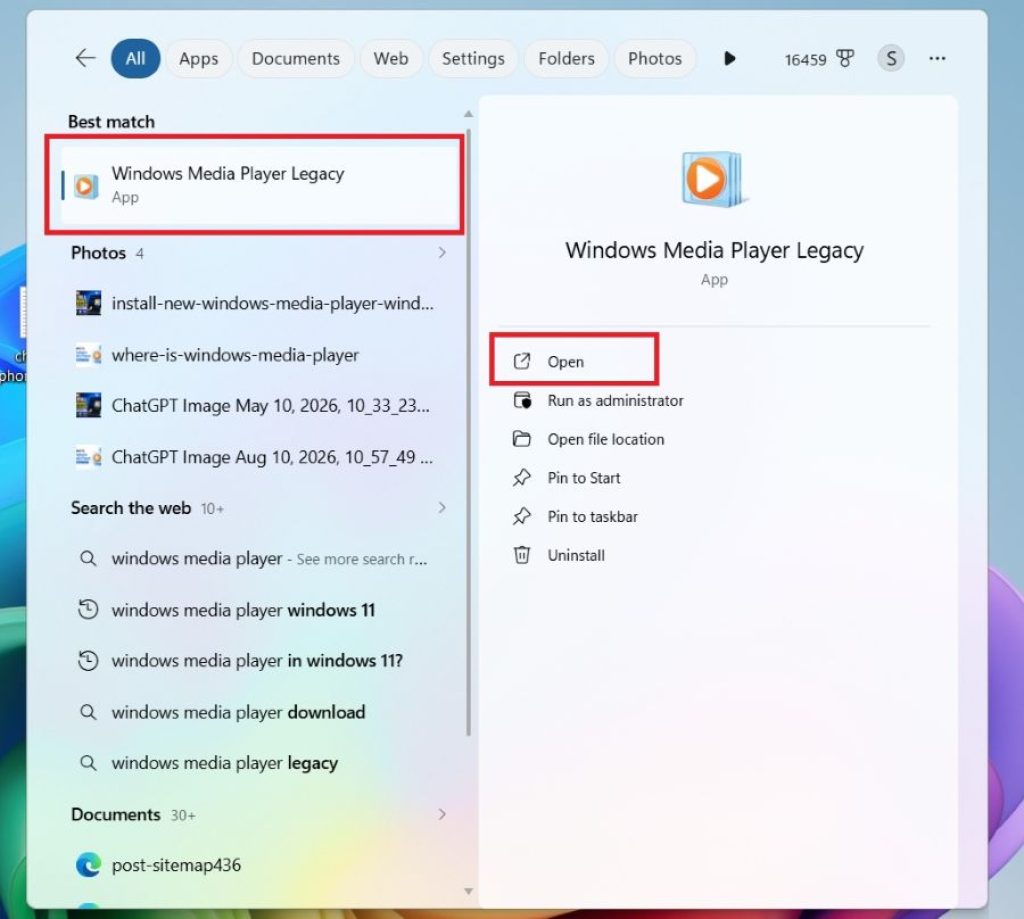1024x919 pixels.
Task: Go back with the left arrow
Action: [86, 58]
